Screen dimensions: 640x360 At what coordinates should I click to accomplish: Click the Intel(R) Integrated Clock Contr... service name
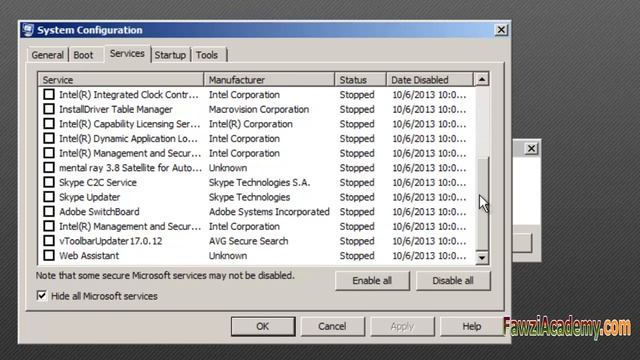tap(129, 95)
